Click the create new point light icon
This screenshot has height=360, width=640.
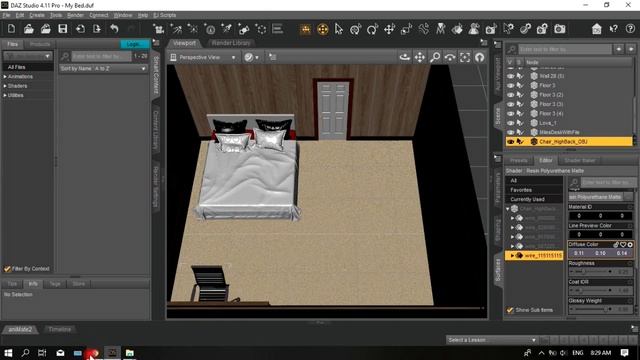[193, 29]
